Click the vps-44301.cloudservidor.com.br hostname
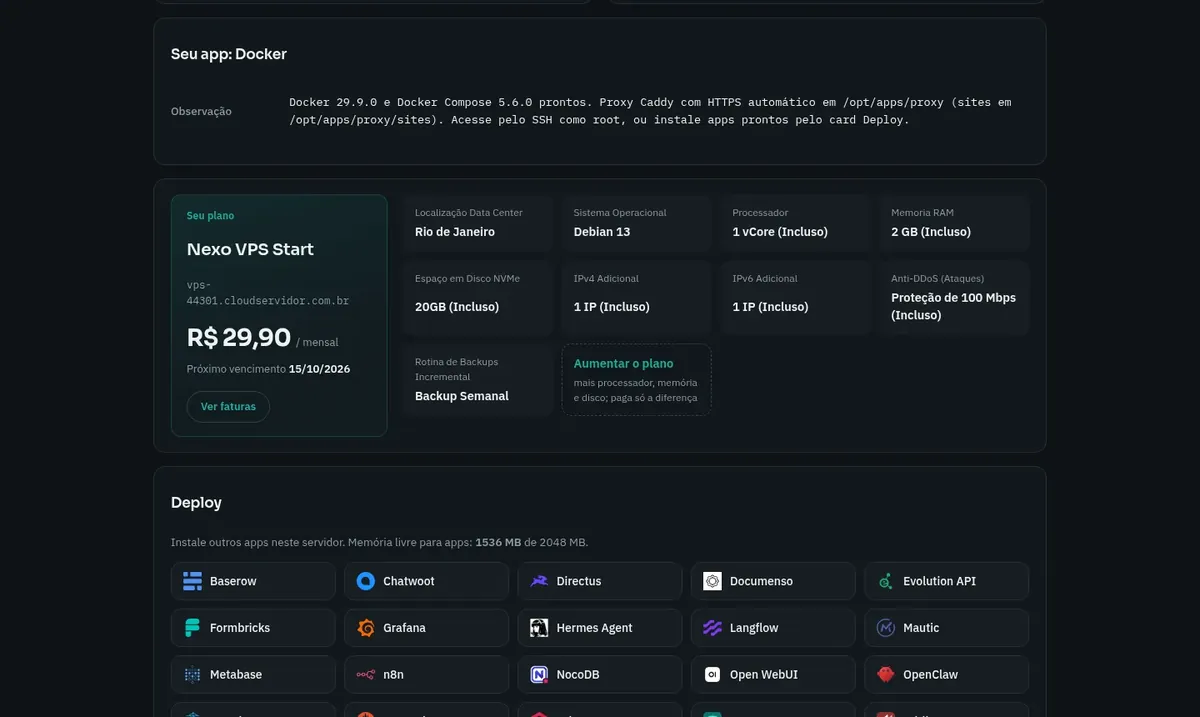Image resolution: width=1200 pixels, height=717 pixels. 268,292
